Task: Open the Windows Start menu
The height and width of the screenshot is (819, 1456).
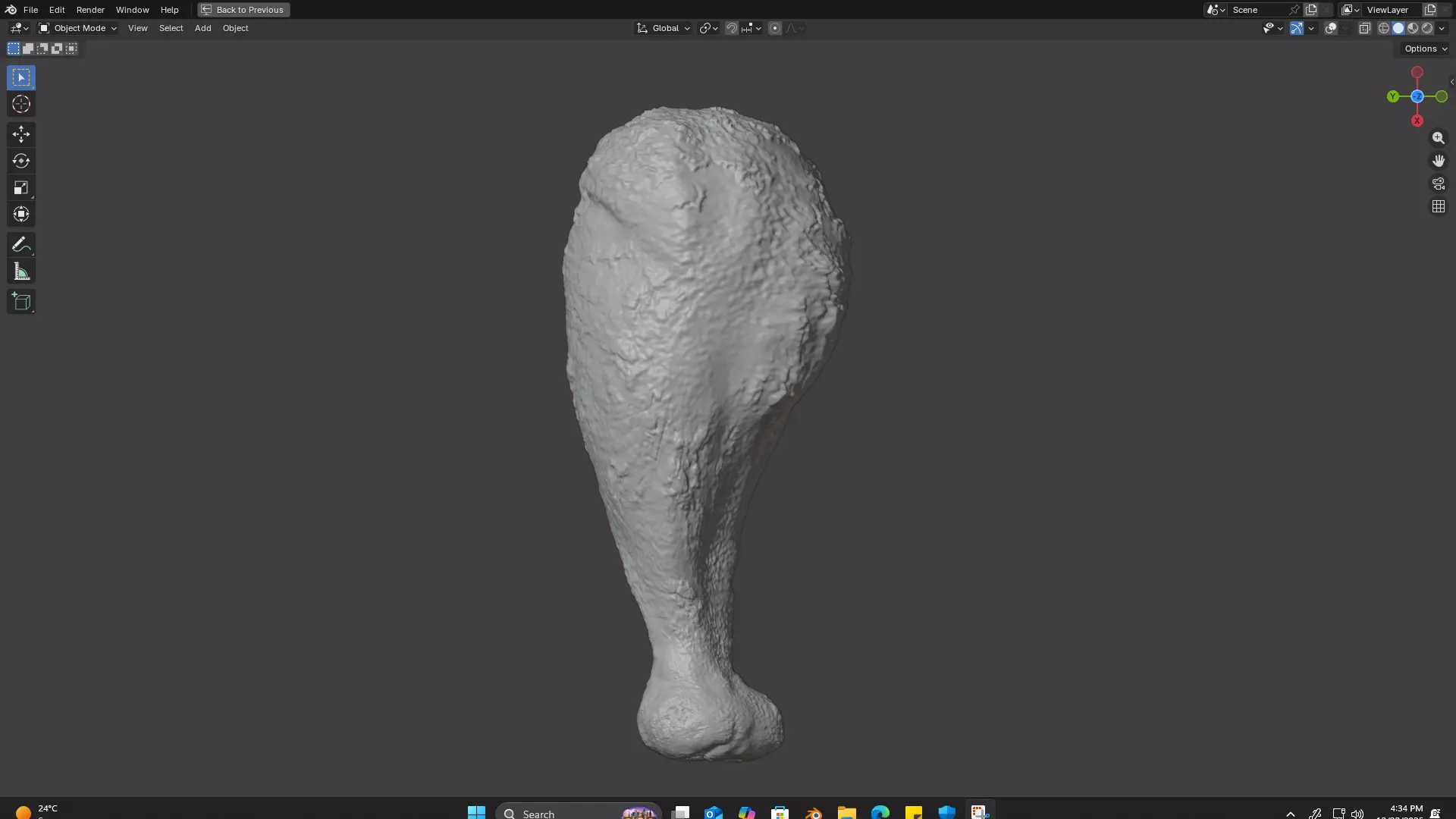Action: [x=476, y=812]
